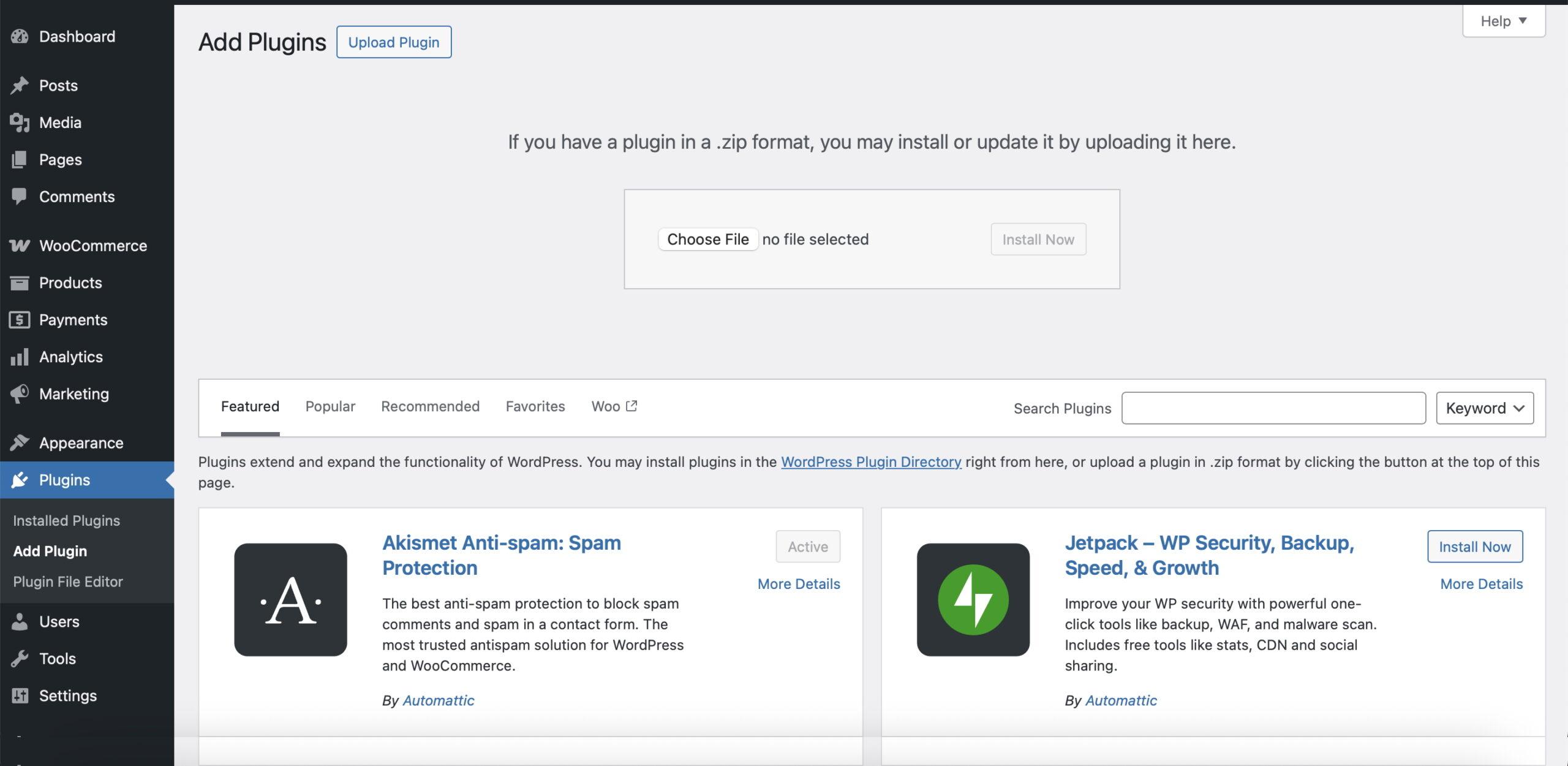
Task: Click the WooCommerce logo icon
Action: [x=20, y=246]
